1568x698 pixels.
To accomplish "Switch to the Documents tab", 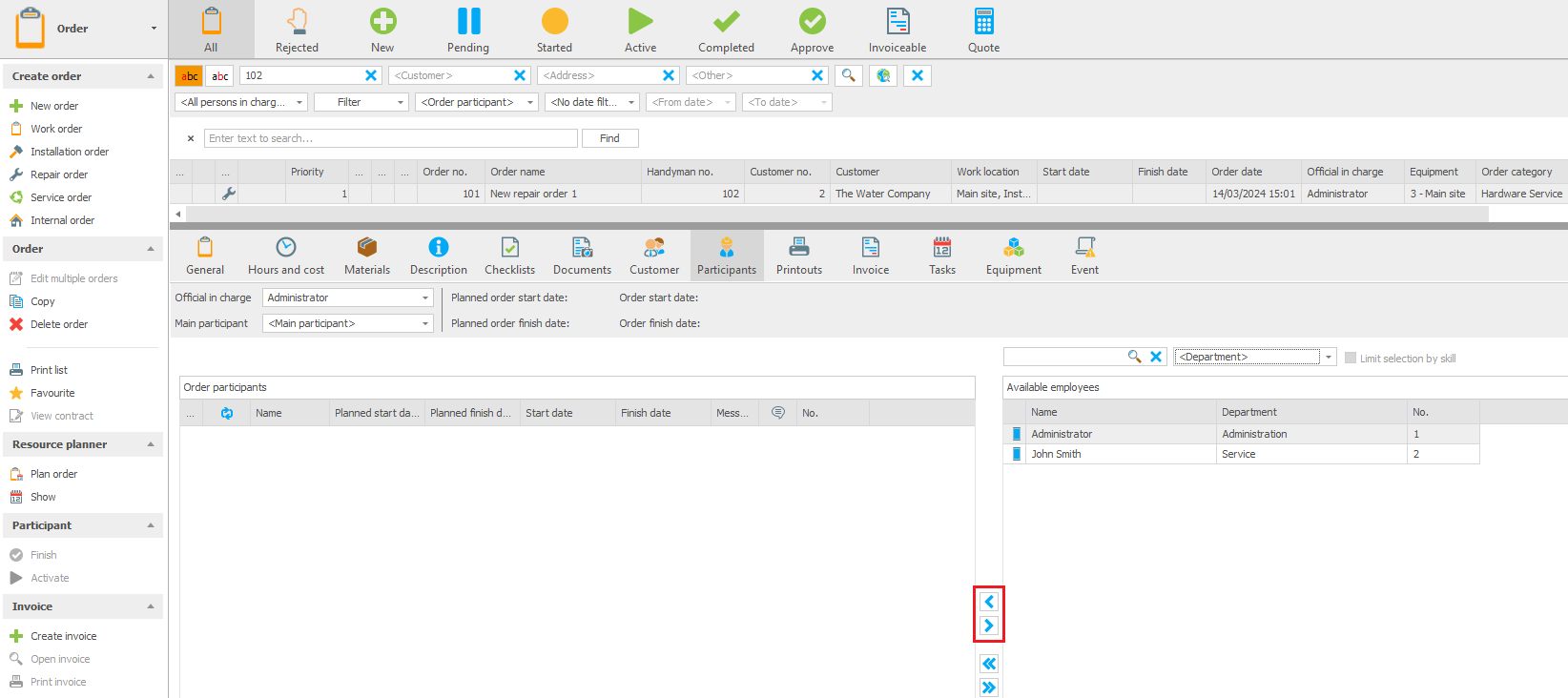I will pos(582,257).
